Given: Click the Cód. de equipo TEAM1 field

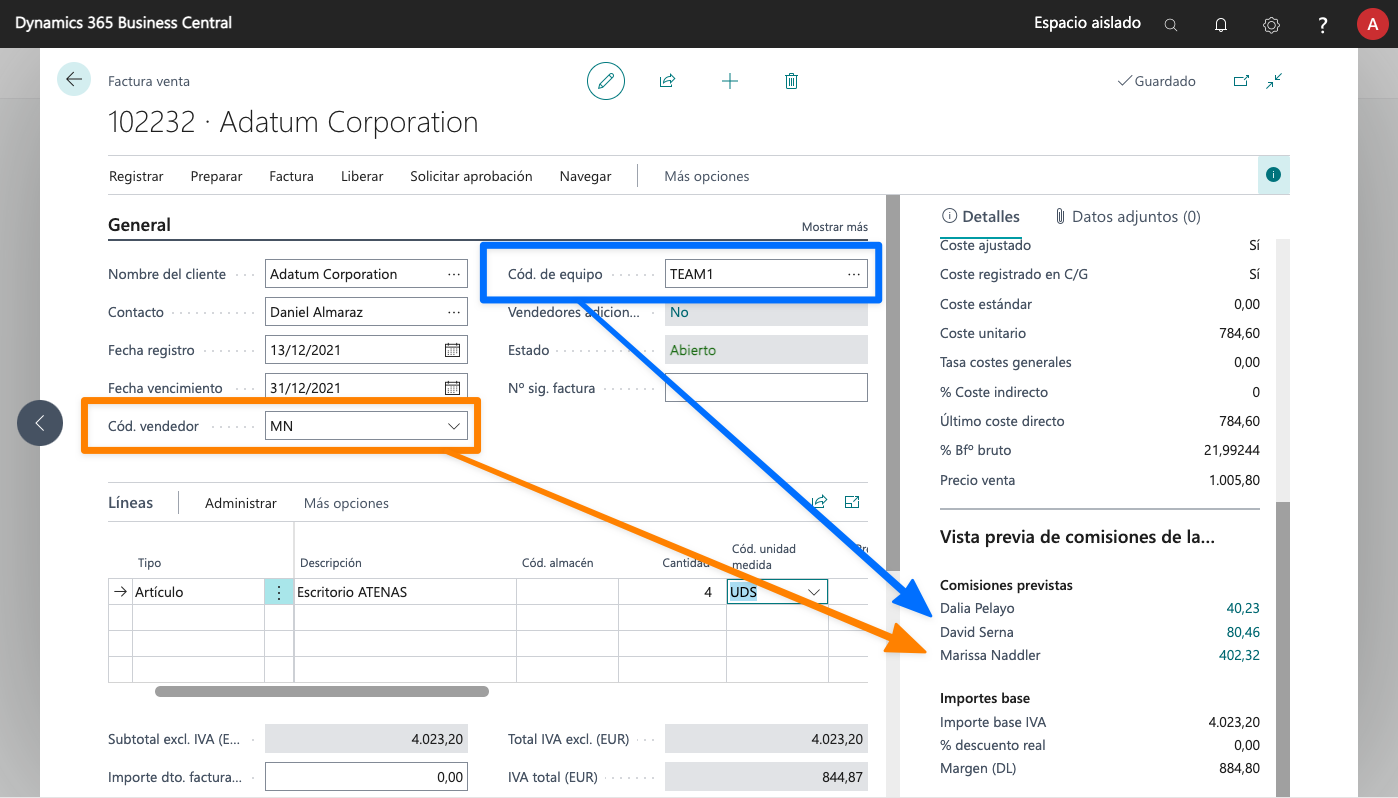Looking at the screenshot, I should click(766, 274).
